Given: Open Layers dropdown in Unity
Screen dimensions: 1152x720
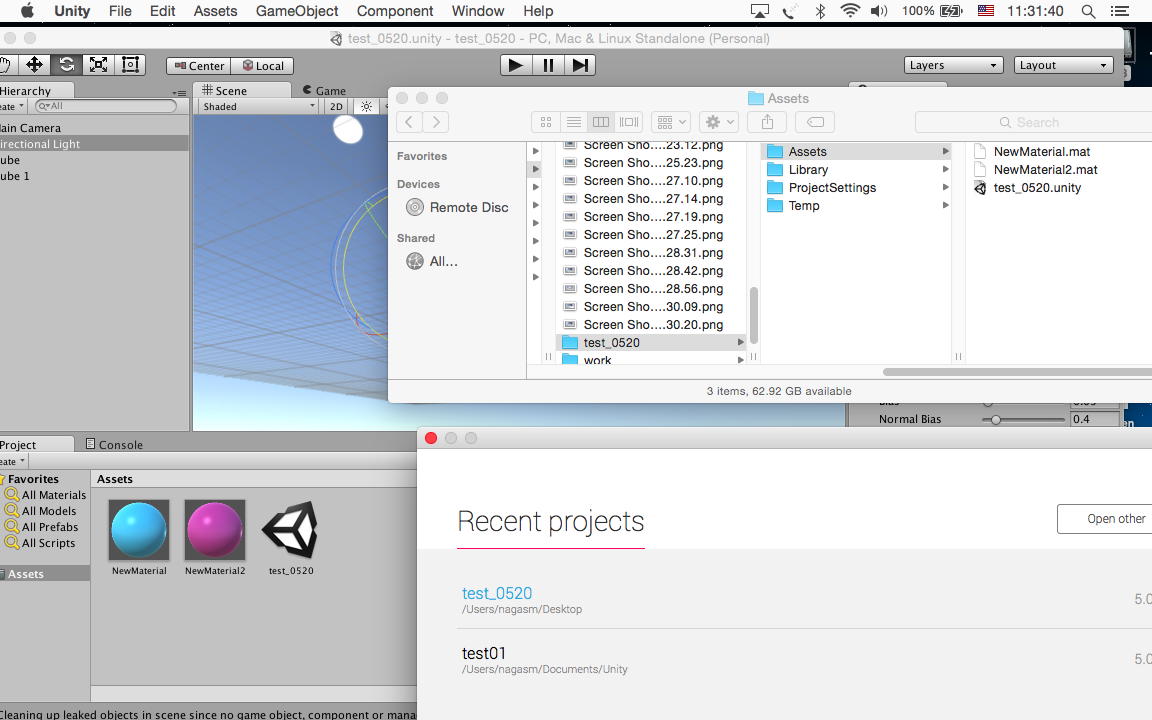Looking at the screenshot, I should click(953, 65).
